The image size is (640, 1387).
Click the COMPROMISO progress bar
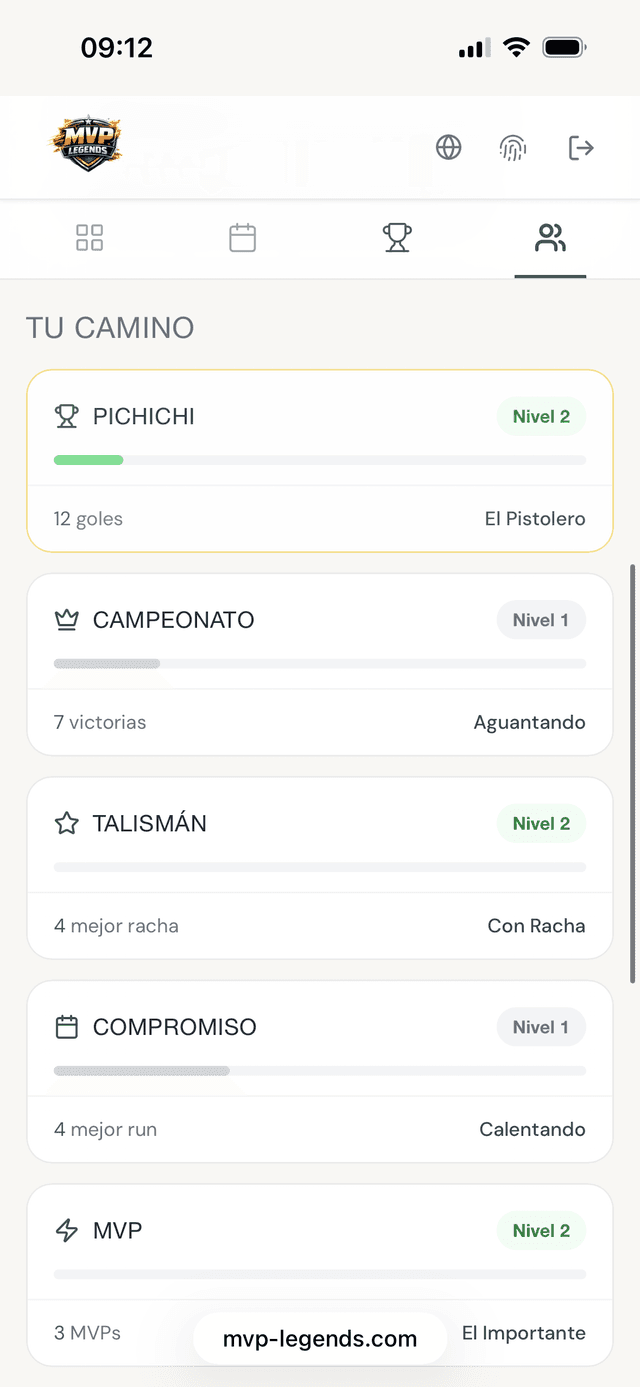(x=320, y=1071)
